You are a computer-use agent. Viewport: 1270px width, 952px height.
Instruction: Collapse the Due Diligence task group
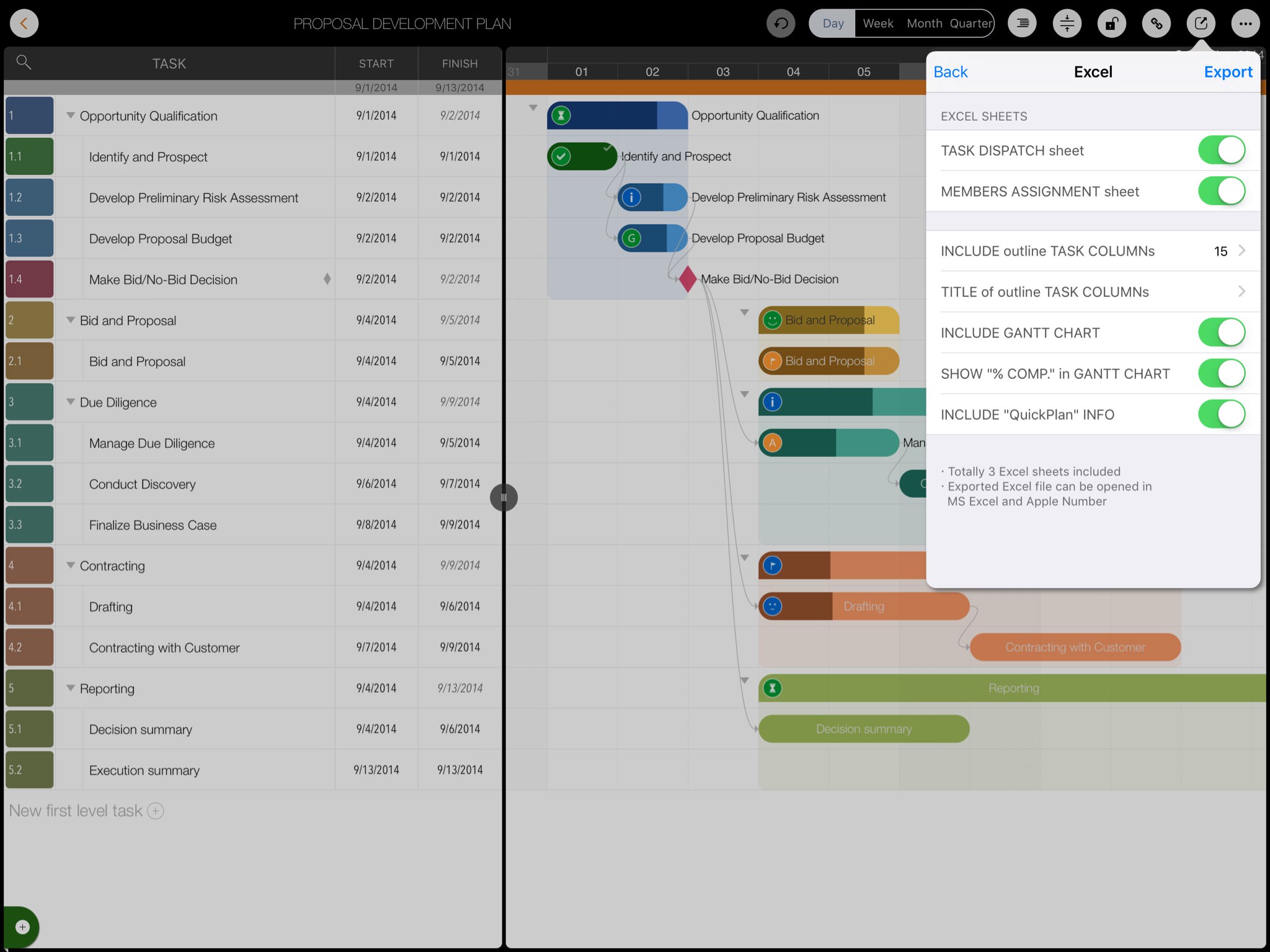pos(71,402)
